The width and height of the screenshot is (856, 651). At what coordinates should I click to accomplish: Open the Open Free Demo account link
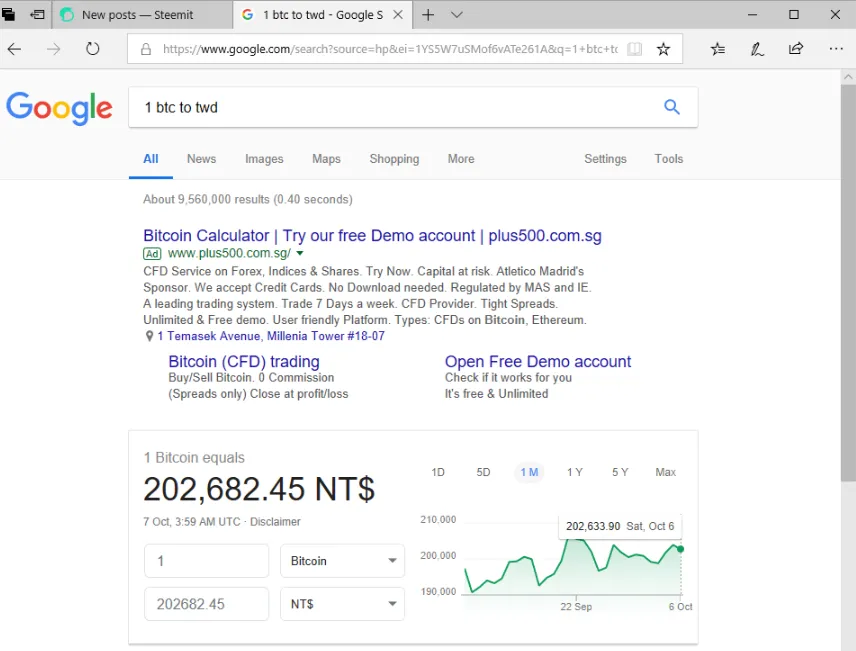[x=538, y=362]
